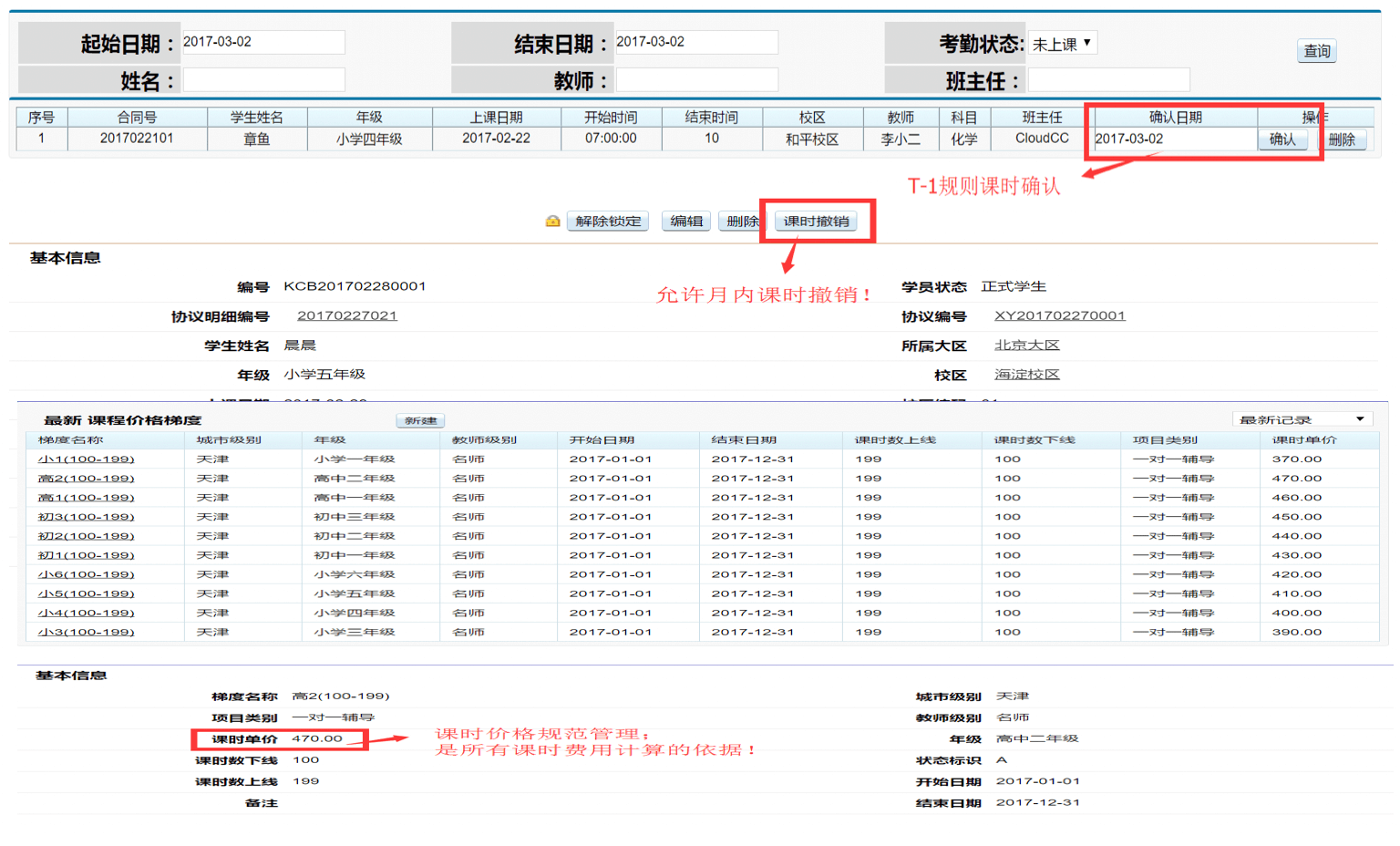Click the lock icon beside 解除锁定
This screenshot has width=1400, height=846.
click(x=552, y=221)
